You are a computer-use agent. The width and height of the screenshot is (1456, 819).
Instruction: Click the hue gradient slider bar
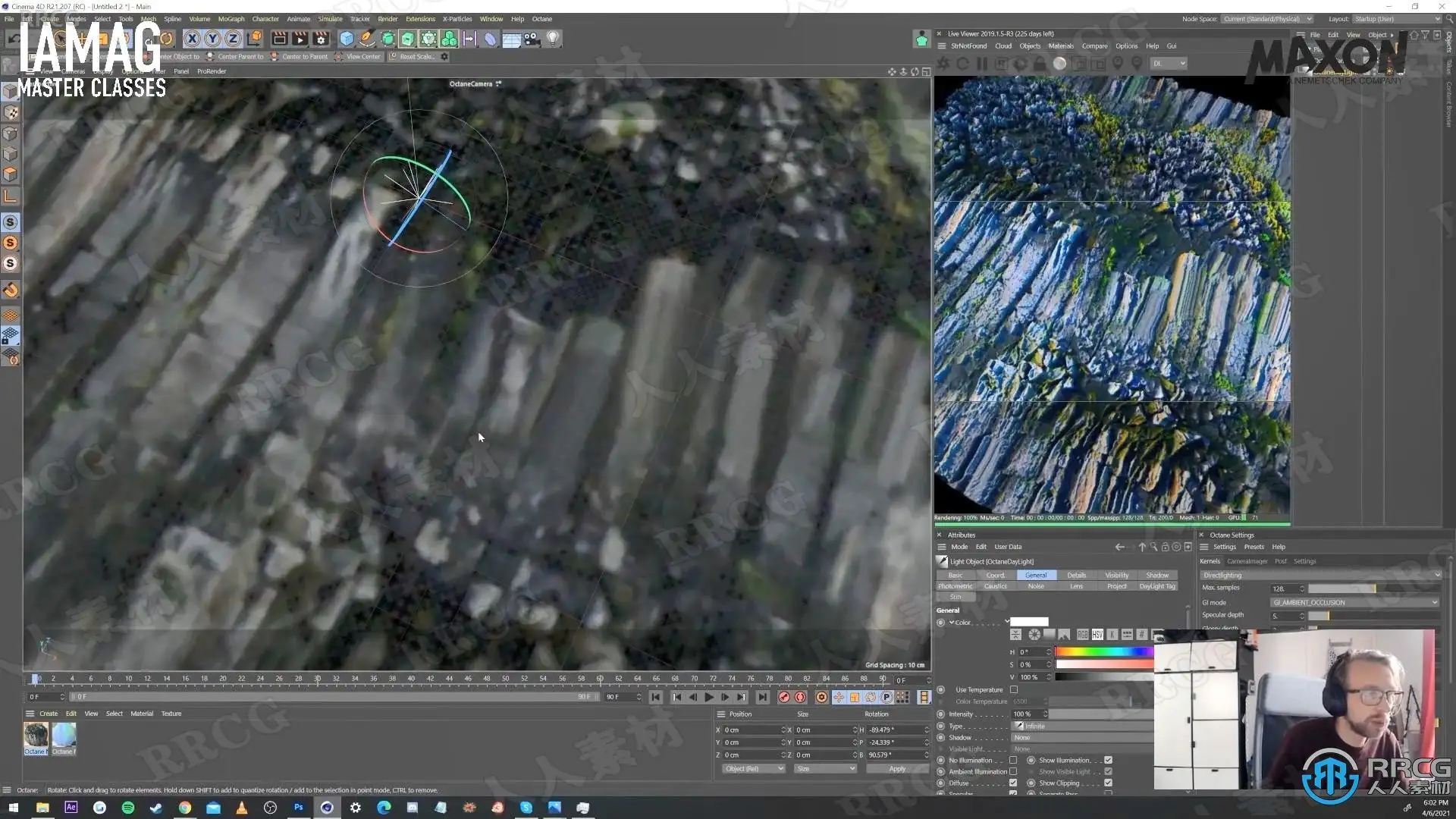(1103, 651)
